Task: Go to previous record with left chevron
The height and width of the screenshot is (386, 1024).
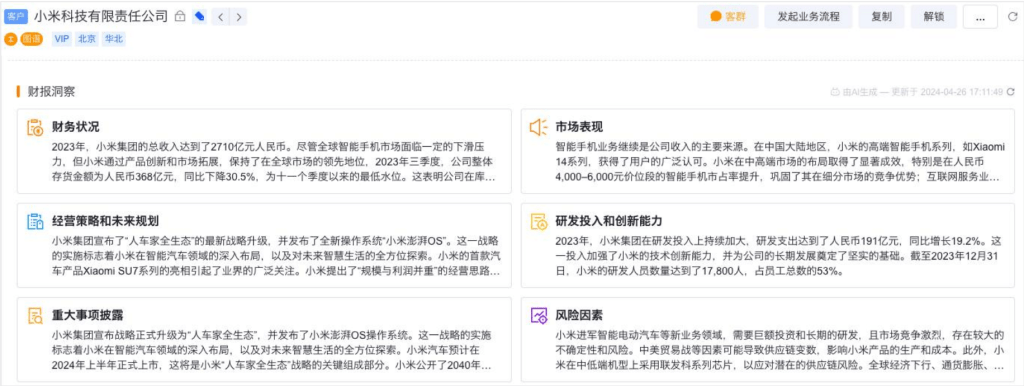Action: 221,17
